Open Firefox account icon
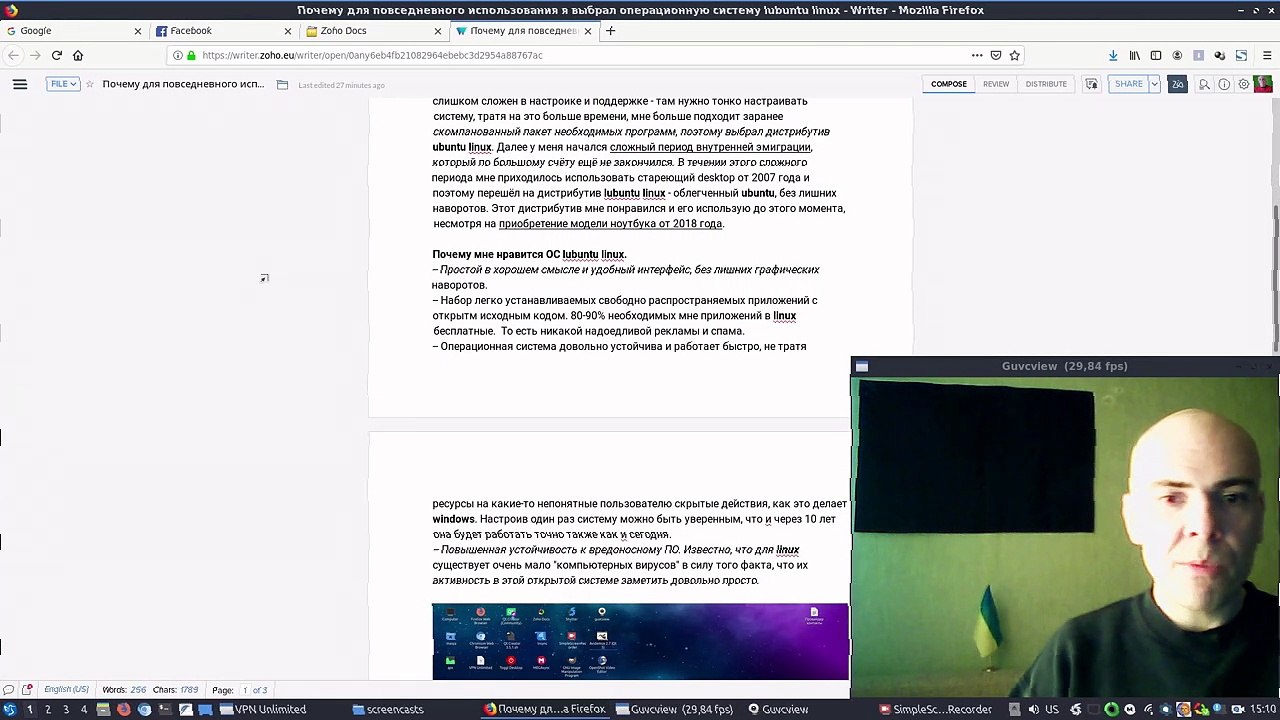Image resolution: width=1280 pixels, height=720 pixels. (x=1177, y=56)
